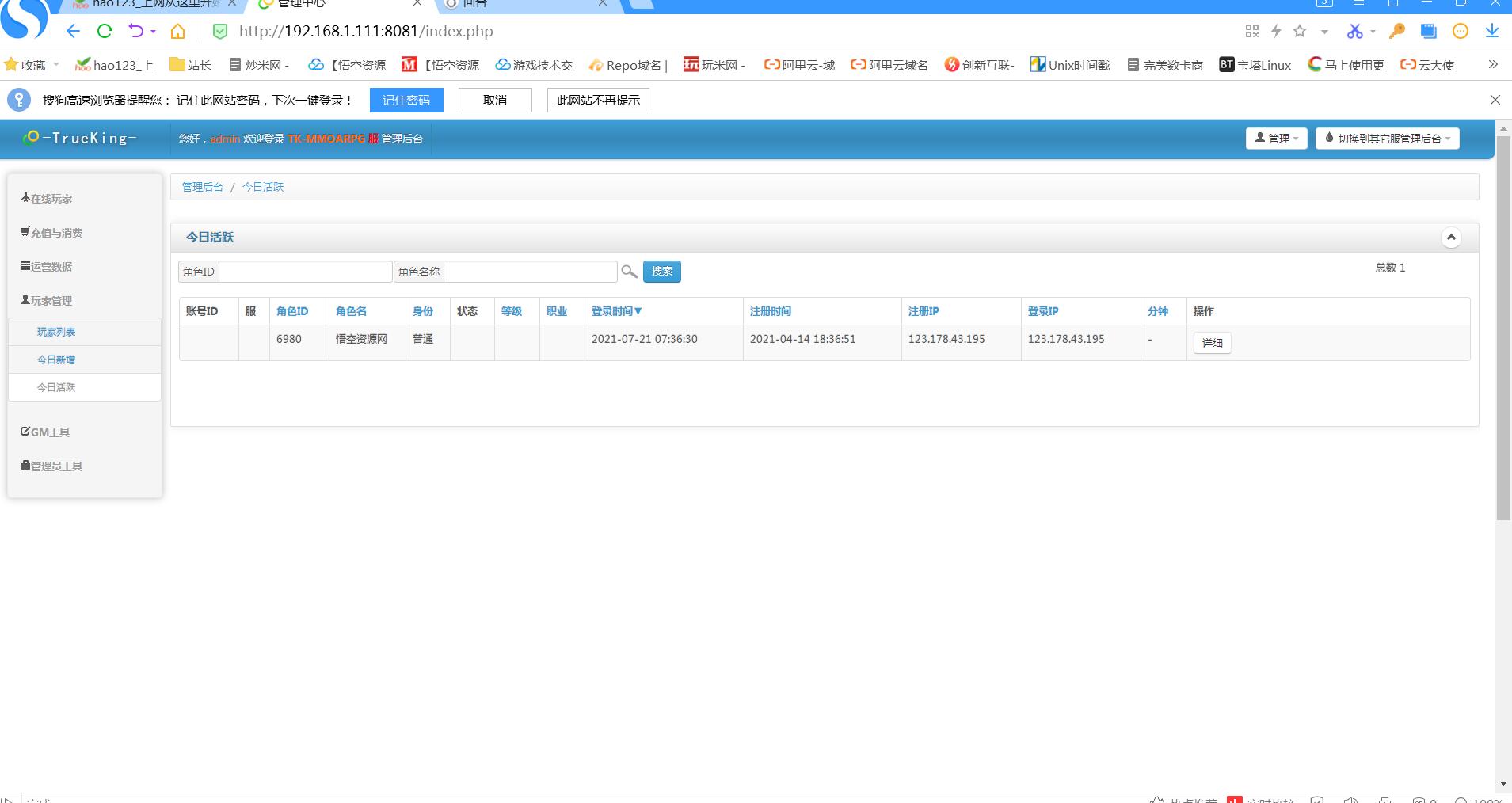
Task: Click the 详细 button for role 6980
Action: tap(1212, 343)
